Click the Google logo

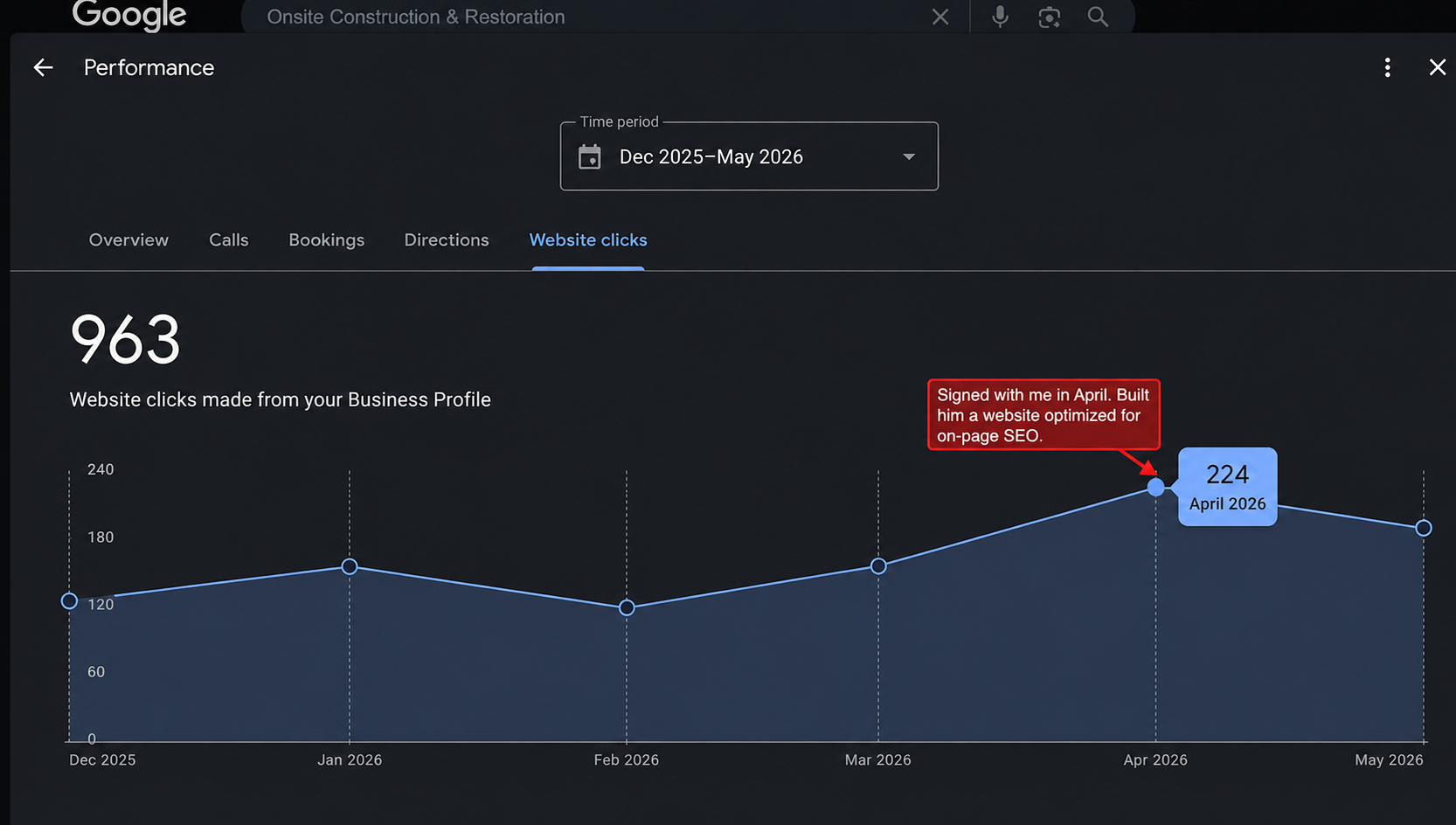point(128,15)
